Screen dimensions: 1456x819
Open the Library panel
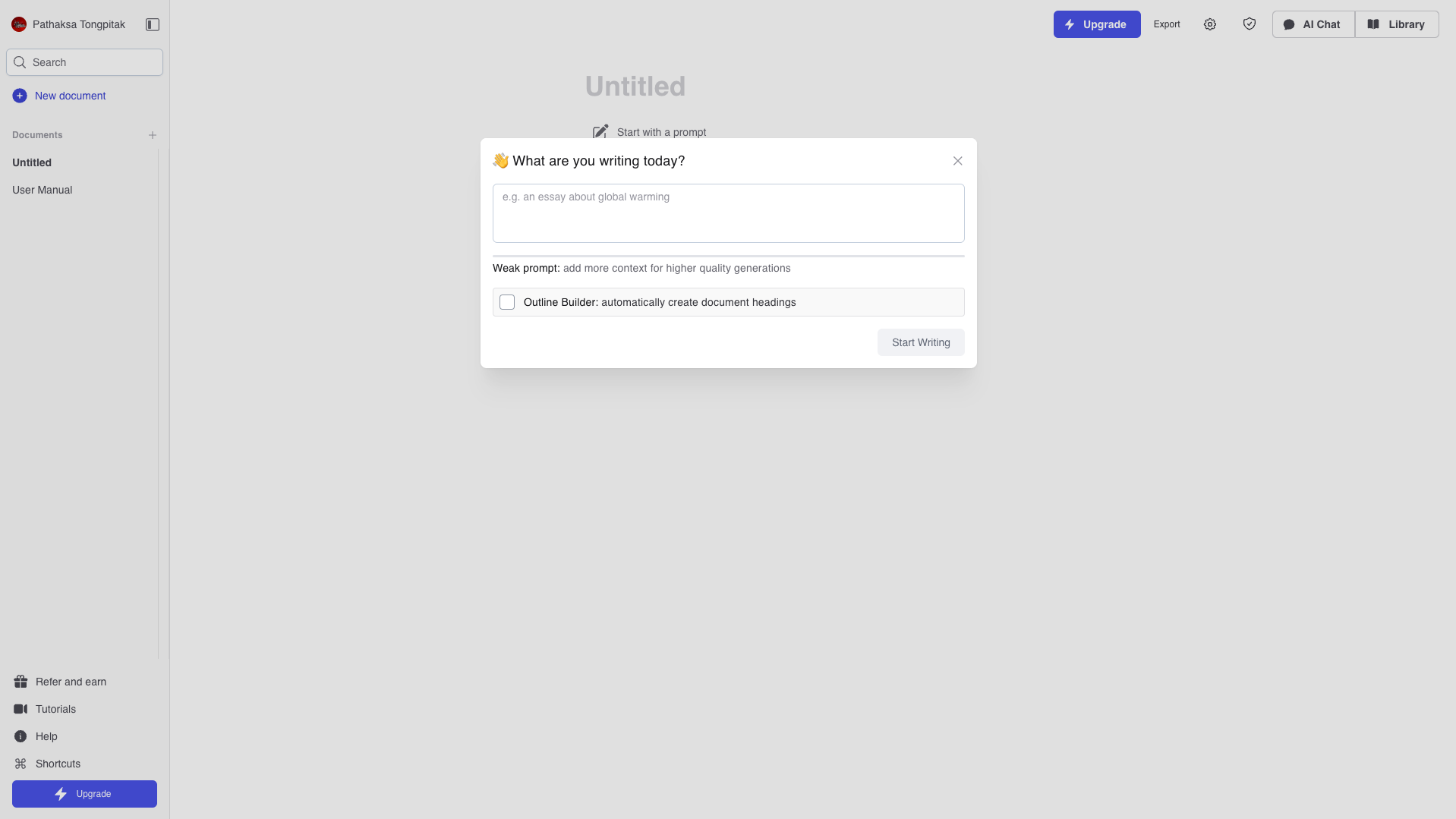click(x=1397, y=24)
